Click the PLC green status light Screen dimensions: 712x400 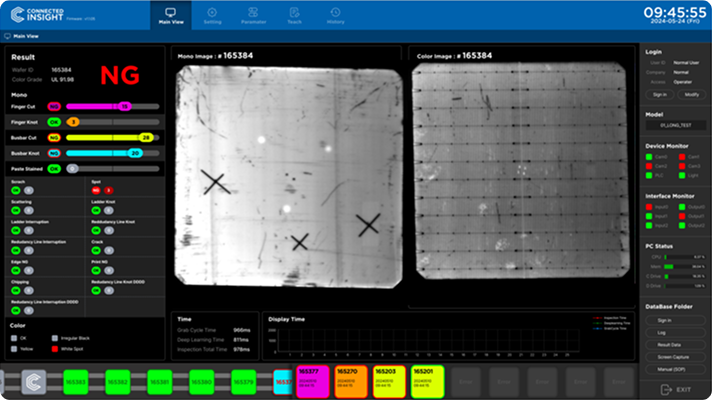[x=649, y=175]
